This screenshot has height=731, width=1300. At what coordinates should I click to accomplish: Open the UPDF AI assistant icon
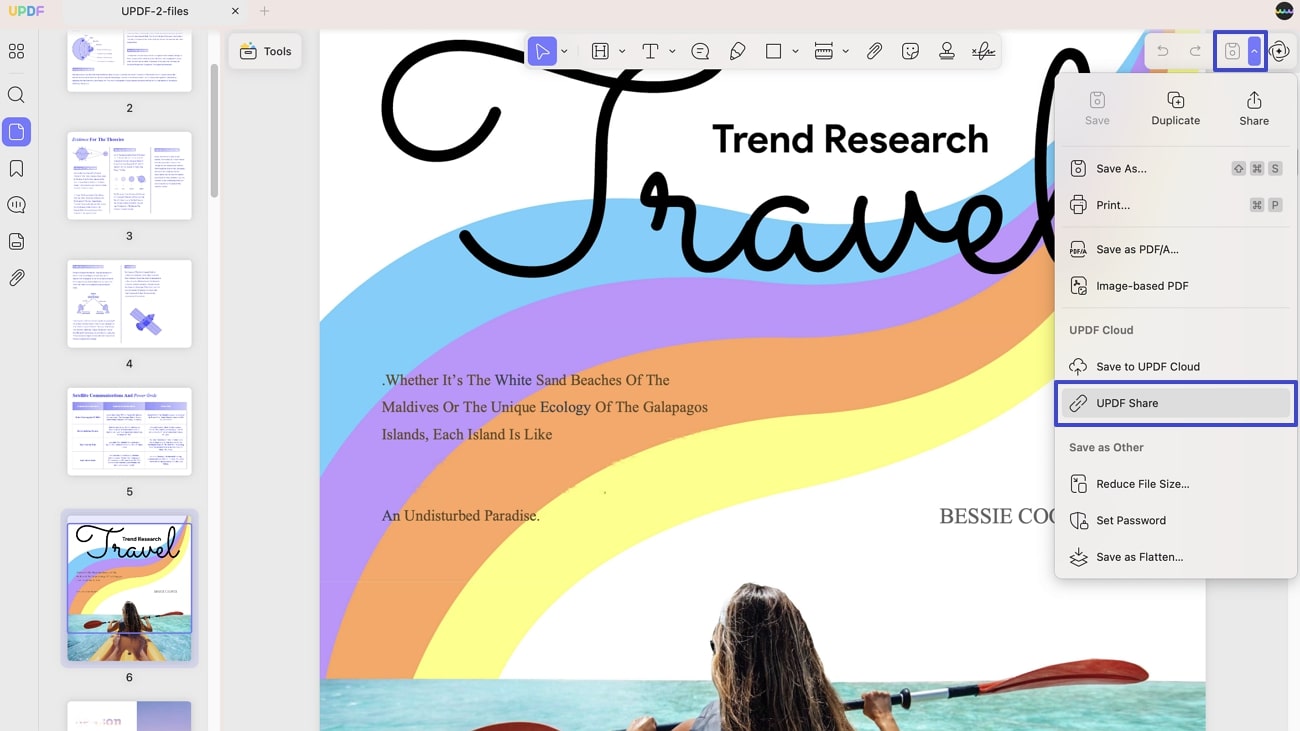point(1280,51)
